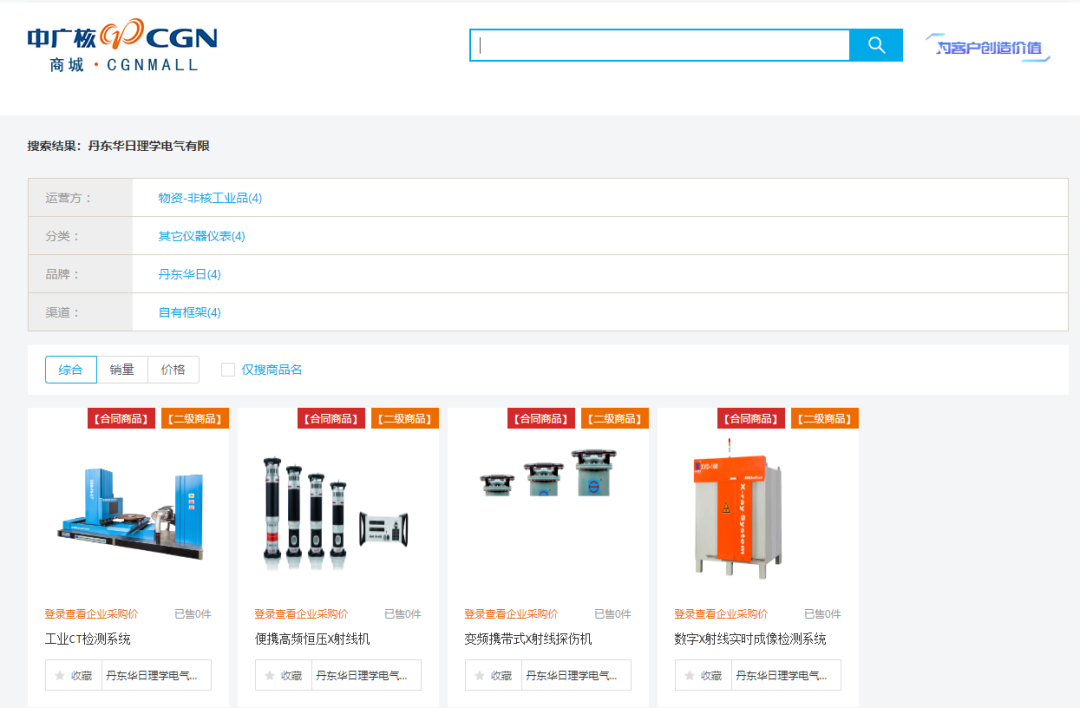The width and height of the screenshot is (1080, 708).
Task: Click the 搜索结果: 丹东华日理学电气有限 heading
Action: click(118, 146)
